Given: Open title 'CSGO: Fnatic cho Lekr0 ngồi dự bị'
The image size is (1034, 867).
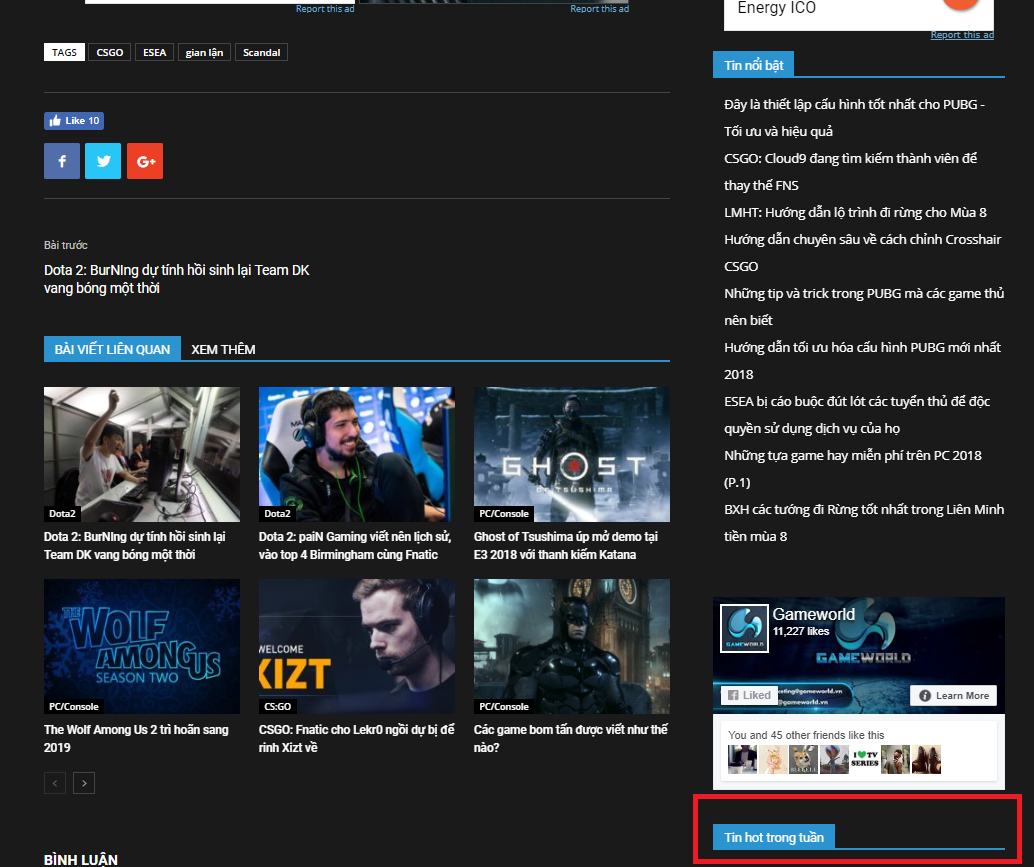Looking at the screenshot, I should (x=357, y=738).
